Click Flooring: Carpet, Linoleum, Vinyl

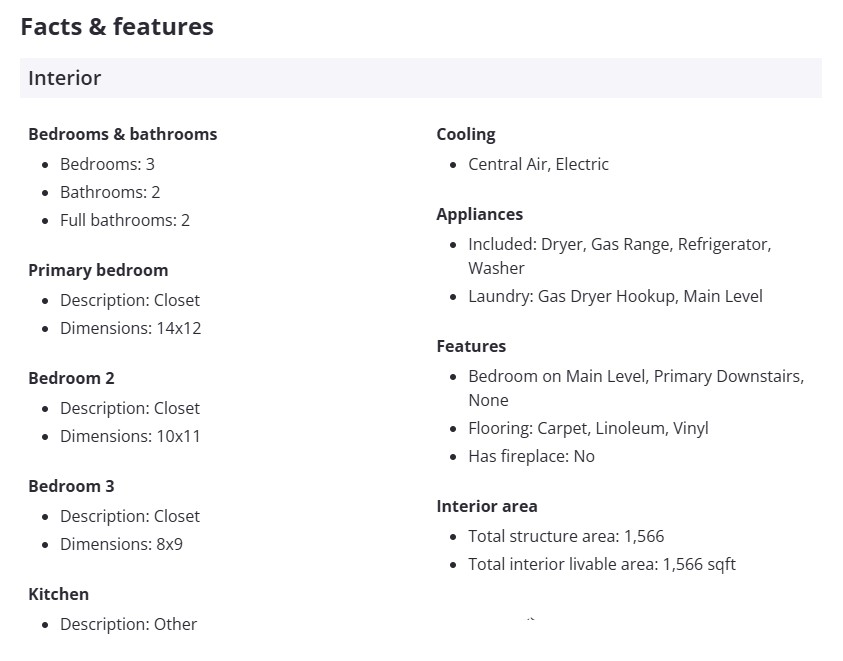tap(588, 428)
